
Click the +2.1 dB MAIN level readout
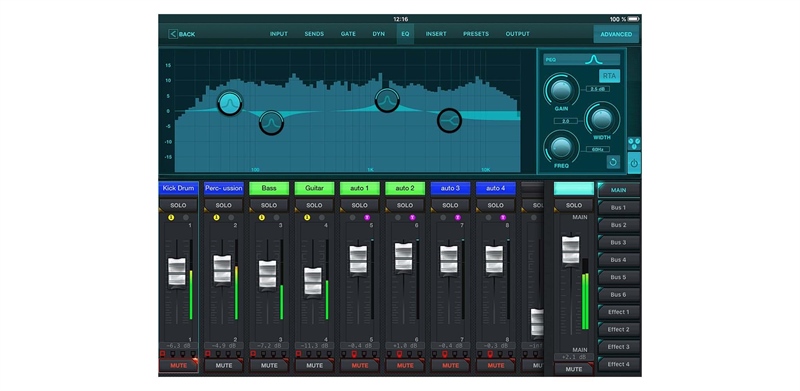(x=574, y=357)
